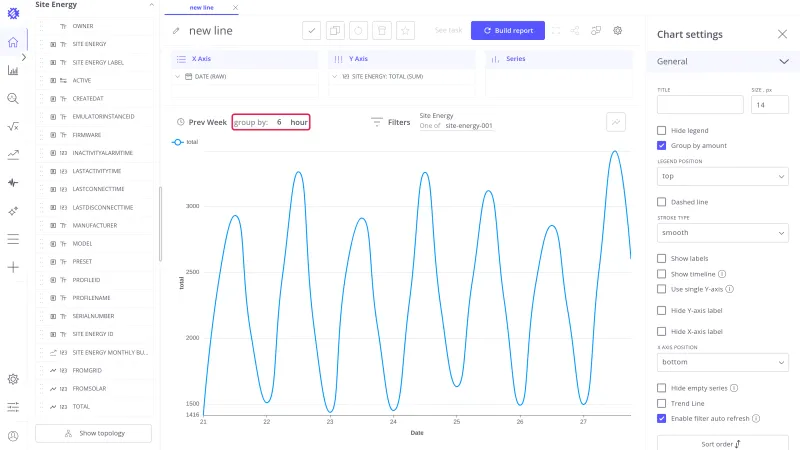The image size is (800, 450).
Task: Open the Stroke type dropdown set to smooth
Action: pyautogui.click(x=722, y=233)
